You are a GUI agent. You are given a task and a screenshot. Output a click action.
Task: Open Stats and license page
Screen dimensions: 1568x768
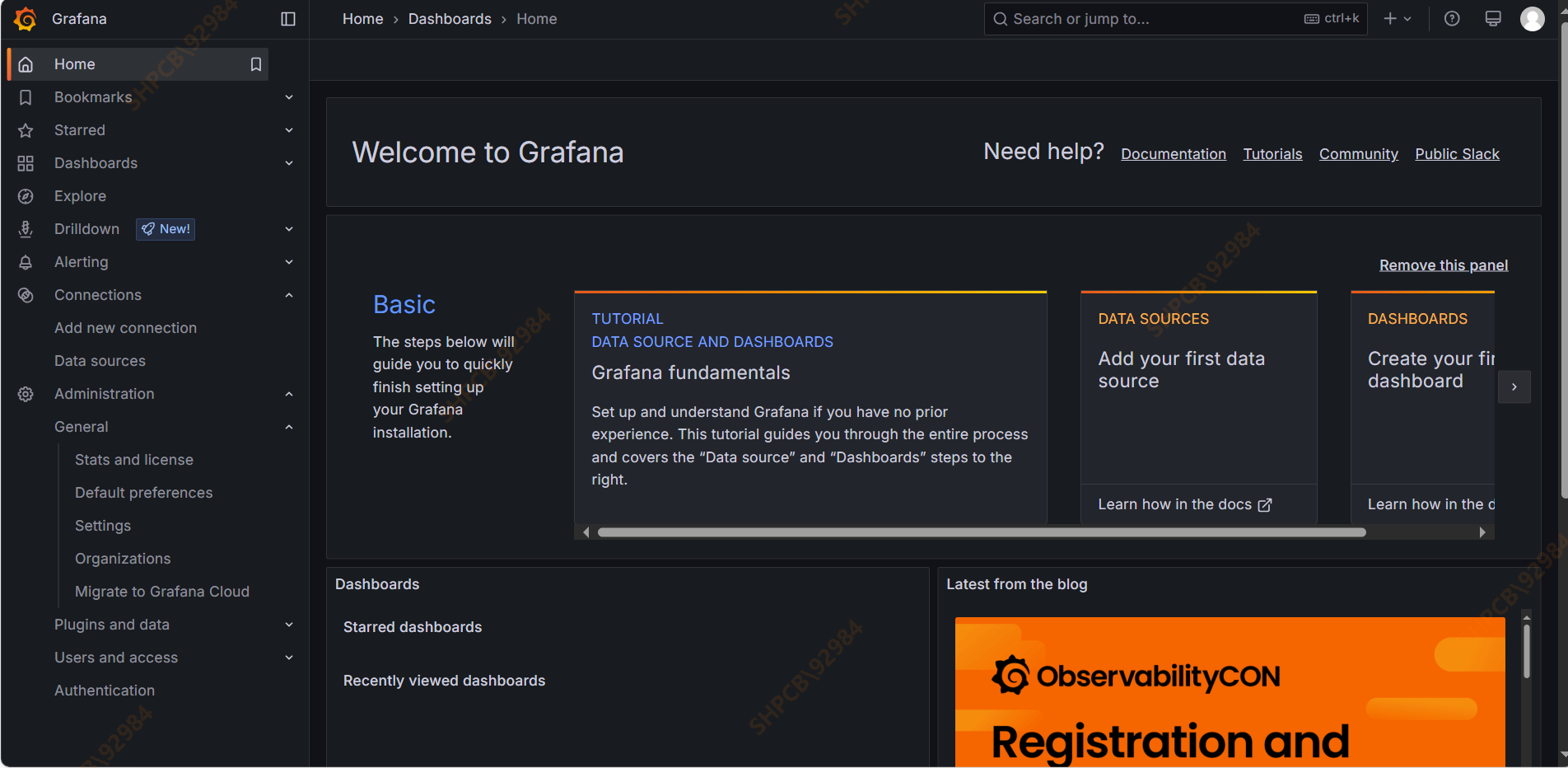[x=134, y=460]
